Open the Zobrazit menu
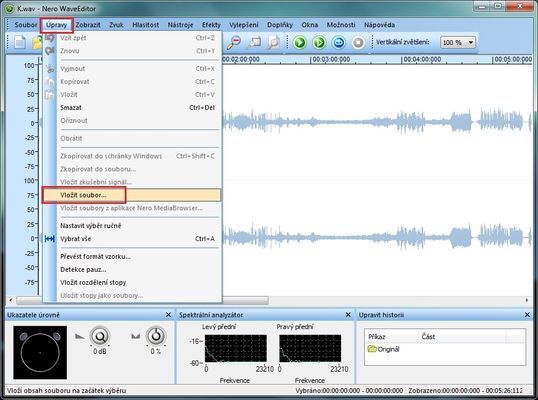The image size is (538, 400). tap(88, 25)
